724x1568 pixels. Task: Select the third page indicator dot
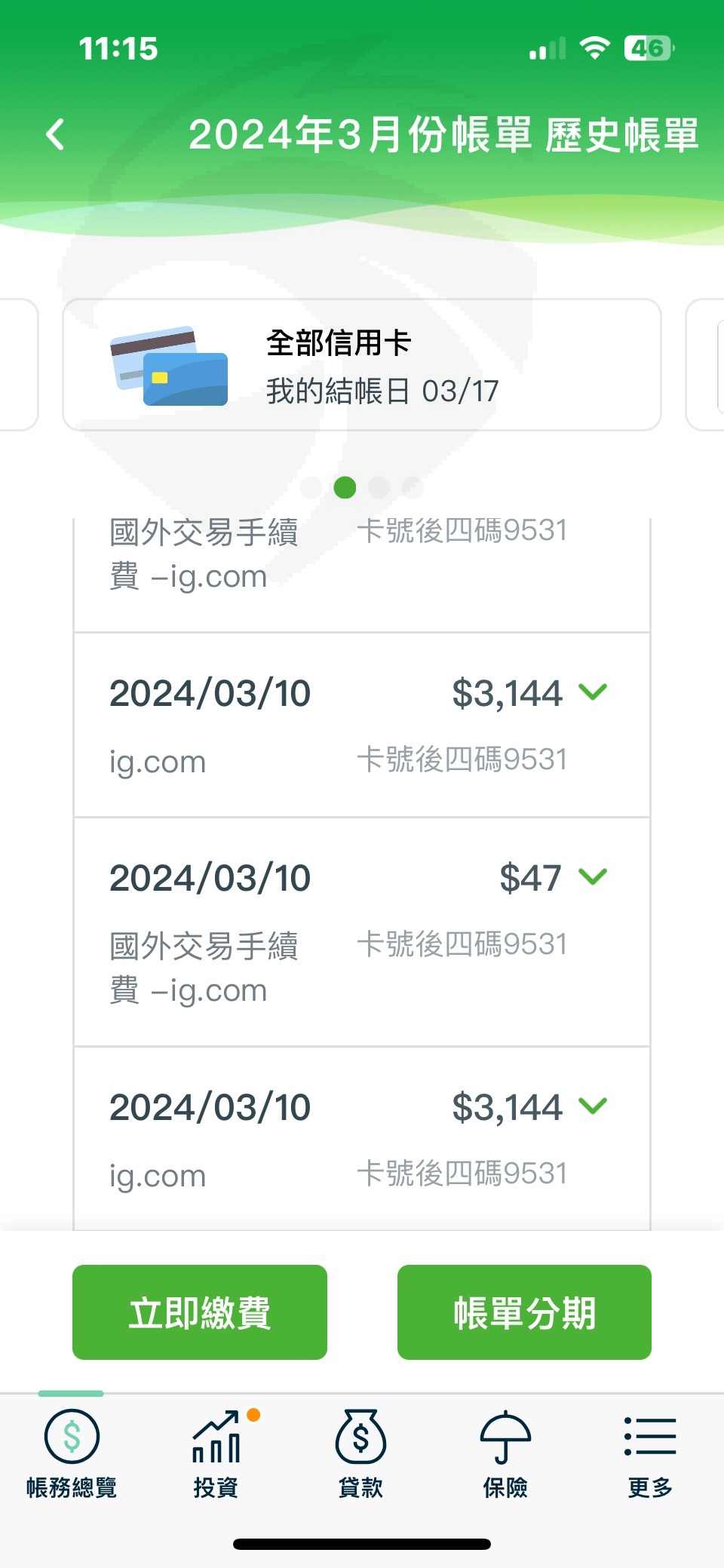[x=379, y=487]
